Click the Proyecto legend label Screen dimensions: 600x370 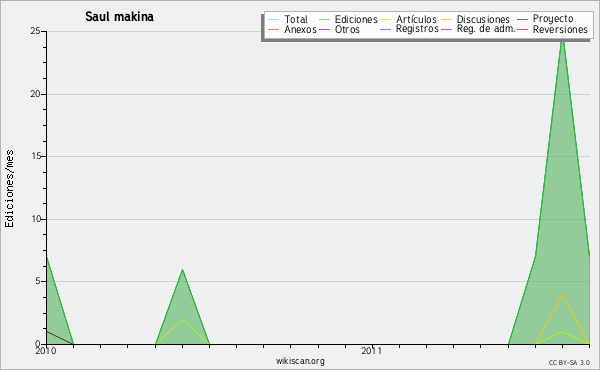553,18
